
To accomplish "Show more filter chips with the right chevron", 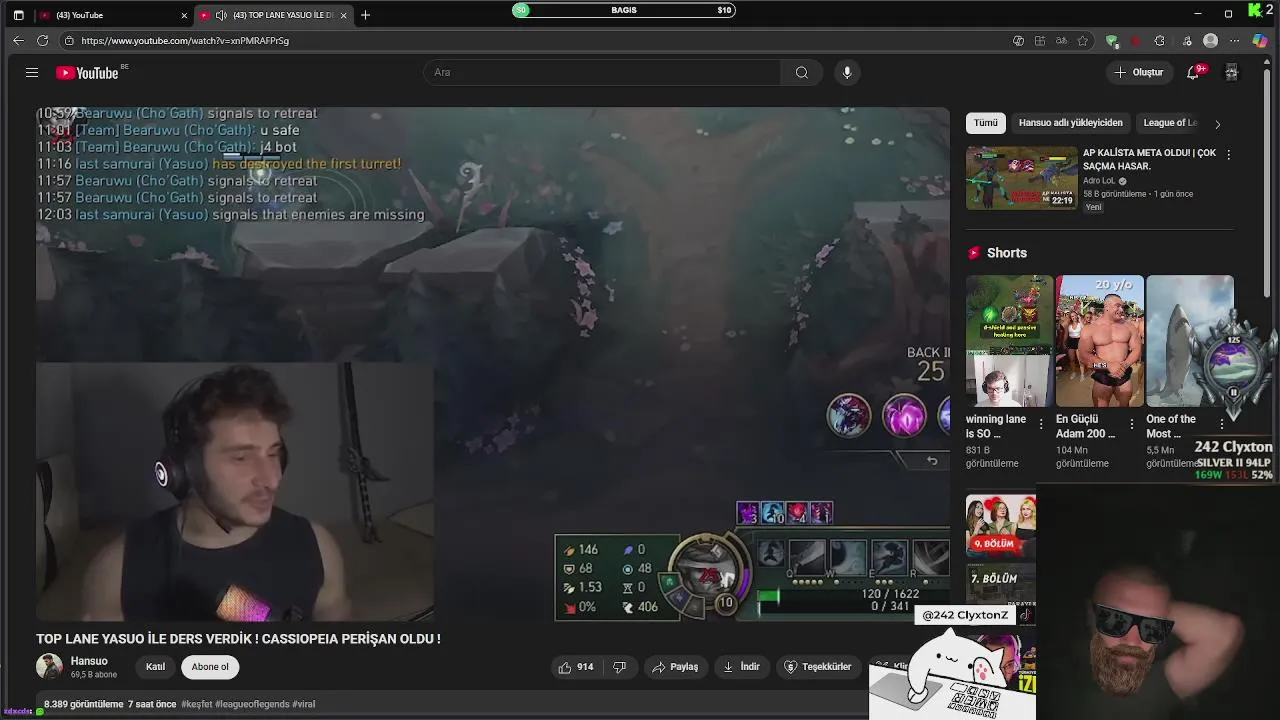I will click(x=1217, y=124).
